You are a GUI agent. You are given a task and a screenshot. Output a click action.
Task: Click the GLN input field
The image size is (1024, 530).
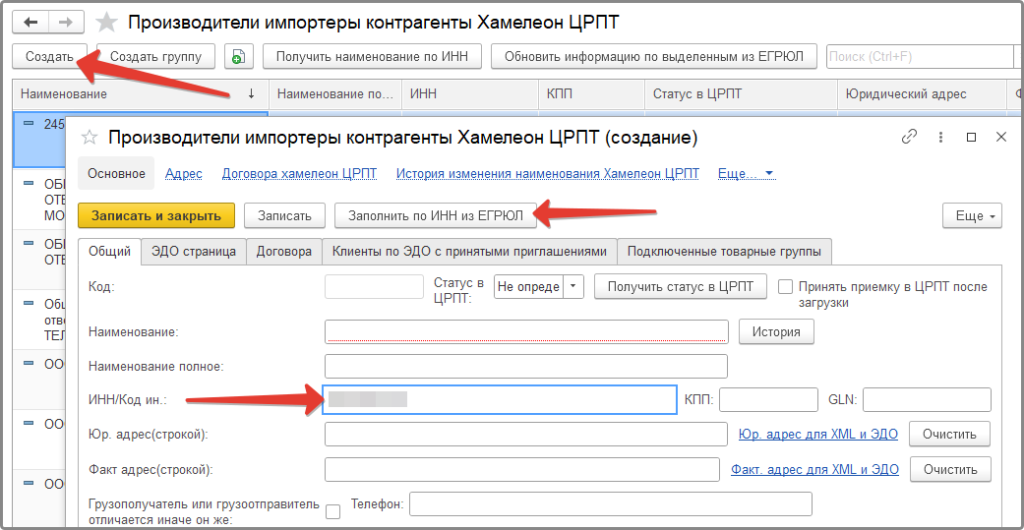(927, 399)
